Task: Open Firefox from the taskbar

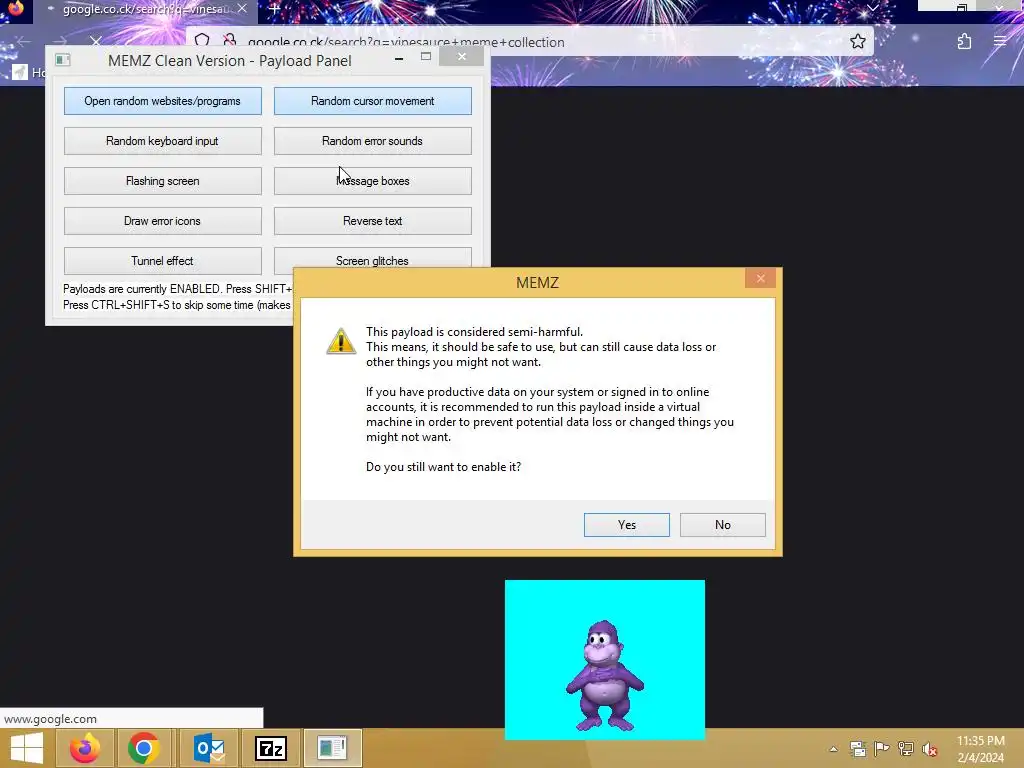Action: click(85, 748)
